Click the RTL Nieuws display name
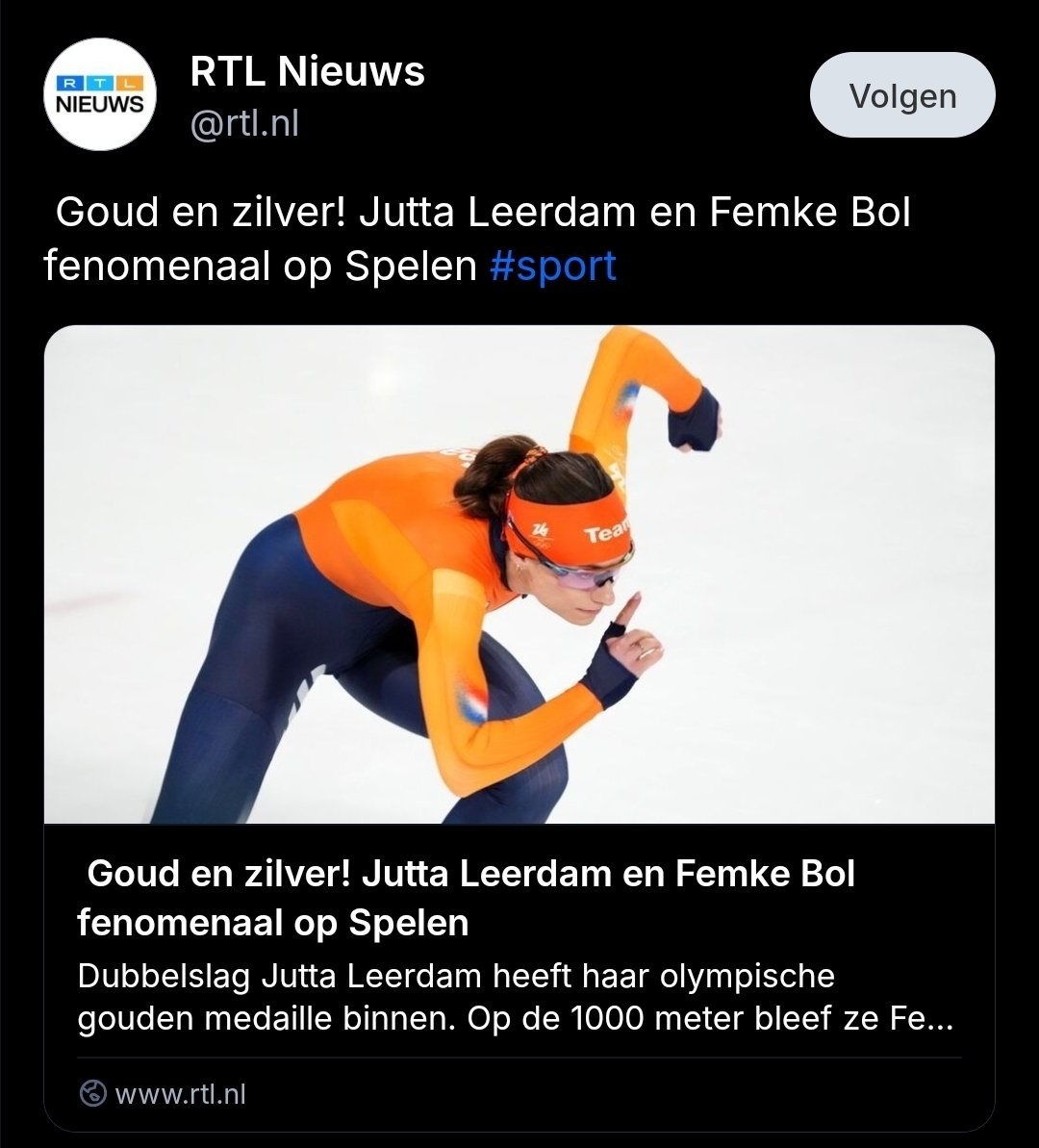 (307, 72)
